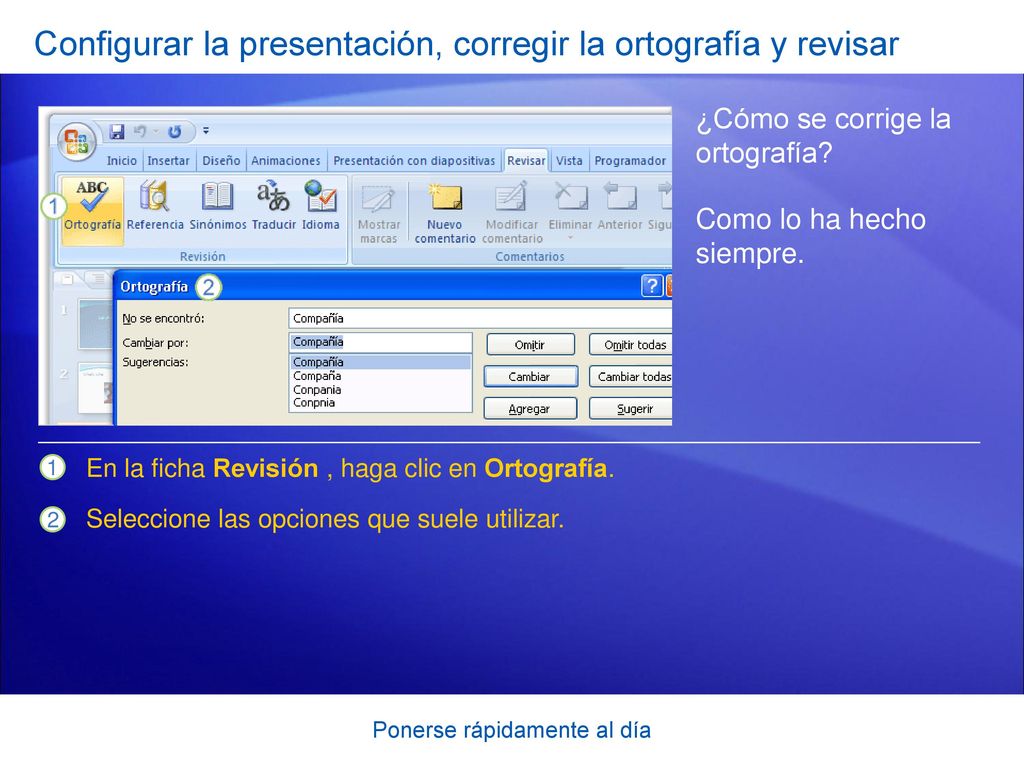
Task: Open the Programador tab
Action: (630, 161)
